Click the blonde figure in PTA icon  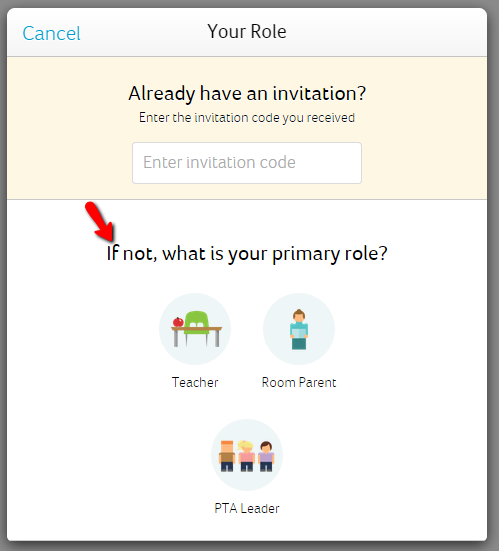tap(246, 456)
